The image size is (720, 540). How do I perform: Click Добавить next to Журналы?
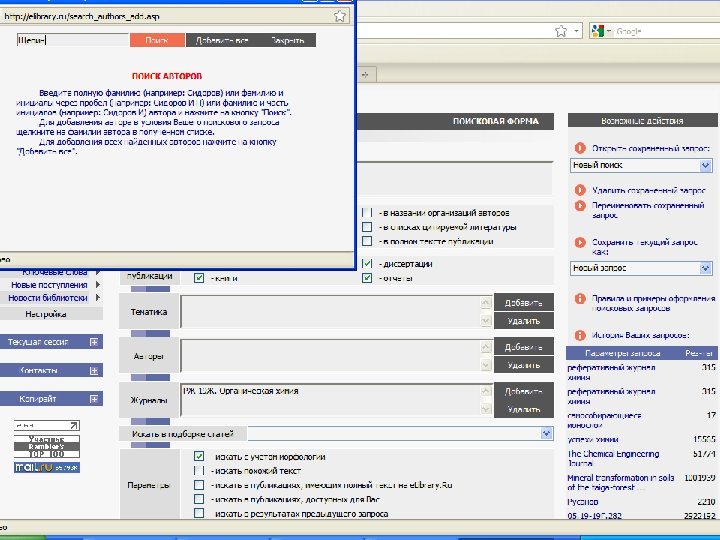[x=523, y=391]
